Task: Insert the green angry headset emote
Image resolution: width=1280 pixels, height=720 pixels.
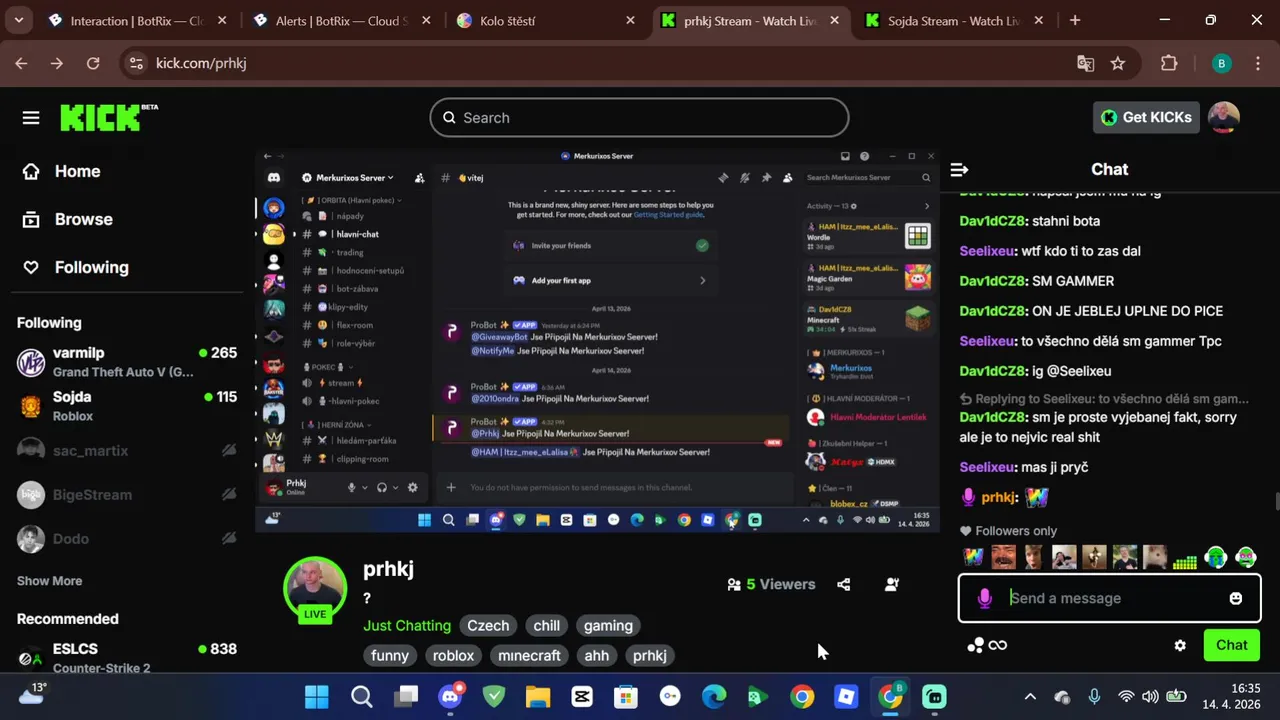Action: [x=1246, y=557]
